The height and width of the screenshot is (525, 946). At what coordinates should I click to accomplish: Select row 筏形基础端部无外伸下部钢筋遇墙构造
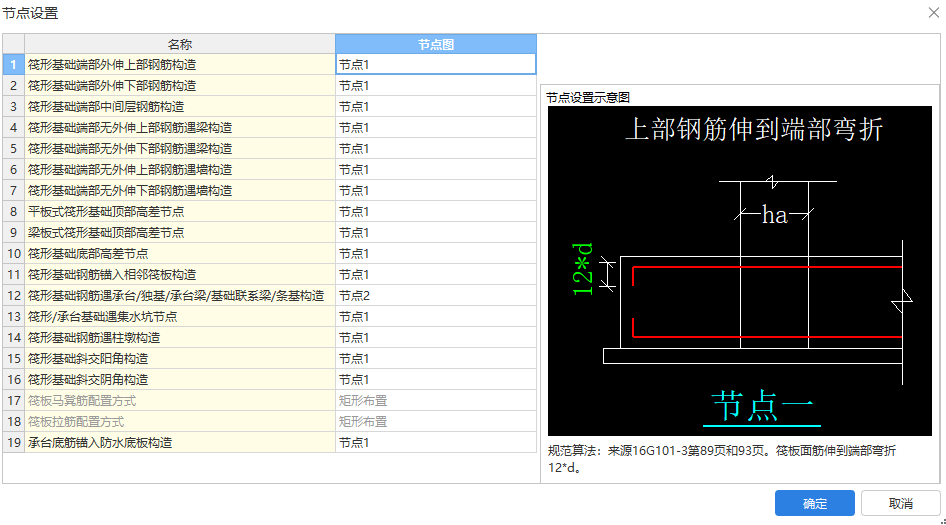coord(180,191)
